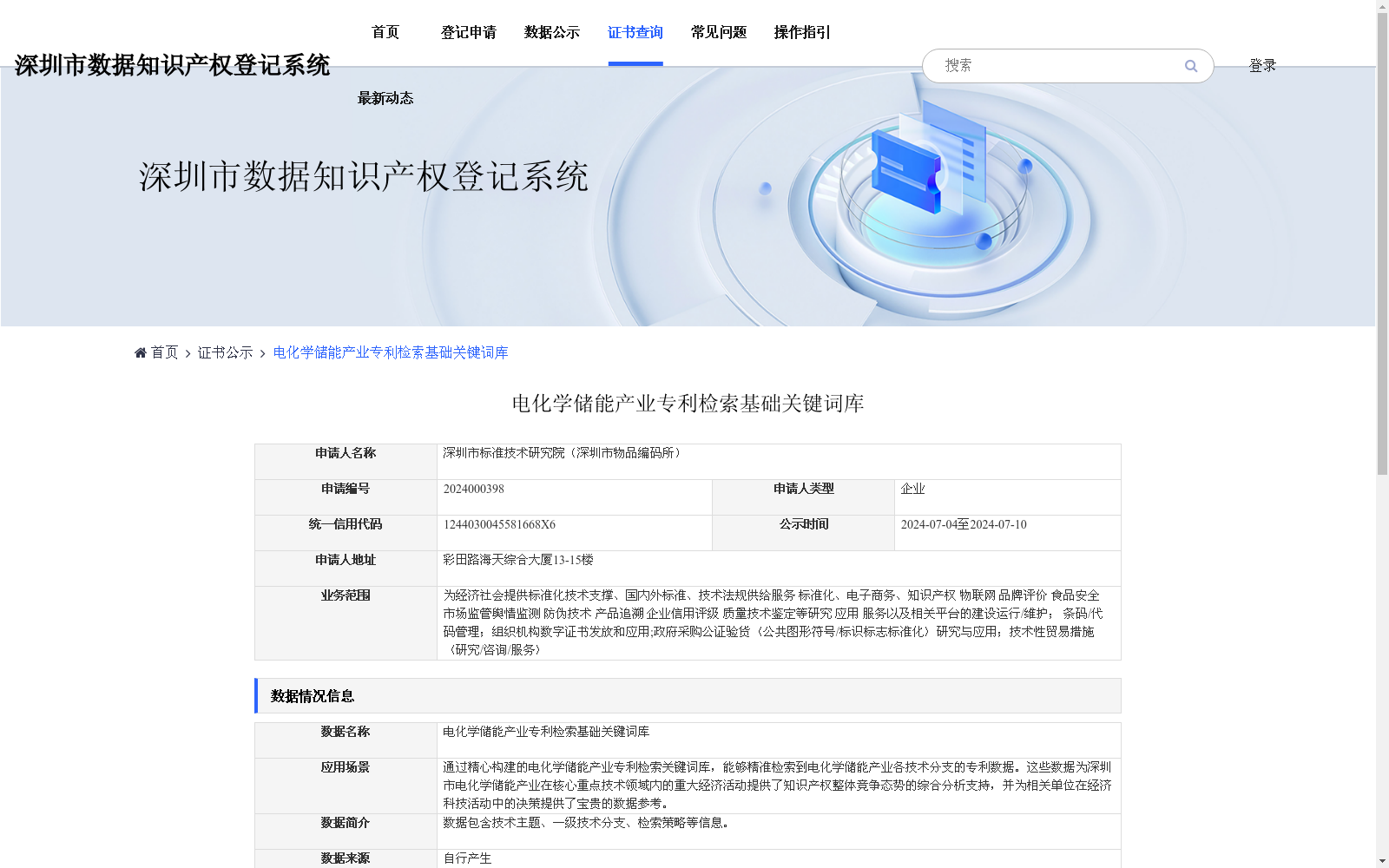Open 操作指引 menu item
This screenshot has width=1389, height=868.
802,32
